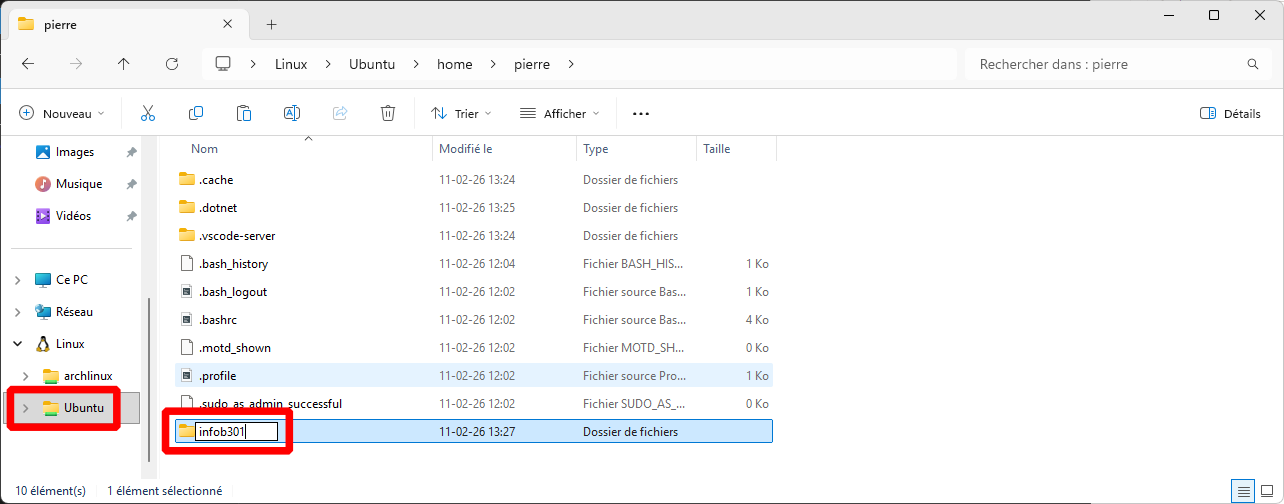The width and height of the screenshot is (1284, 504).
Task: Refresh the current folder view
Action: click(172, 64)
